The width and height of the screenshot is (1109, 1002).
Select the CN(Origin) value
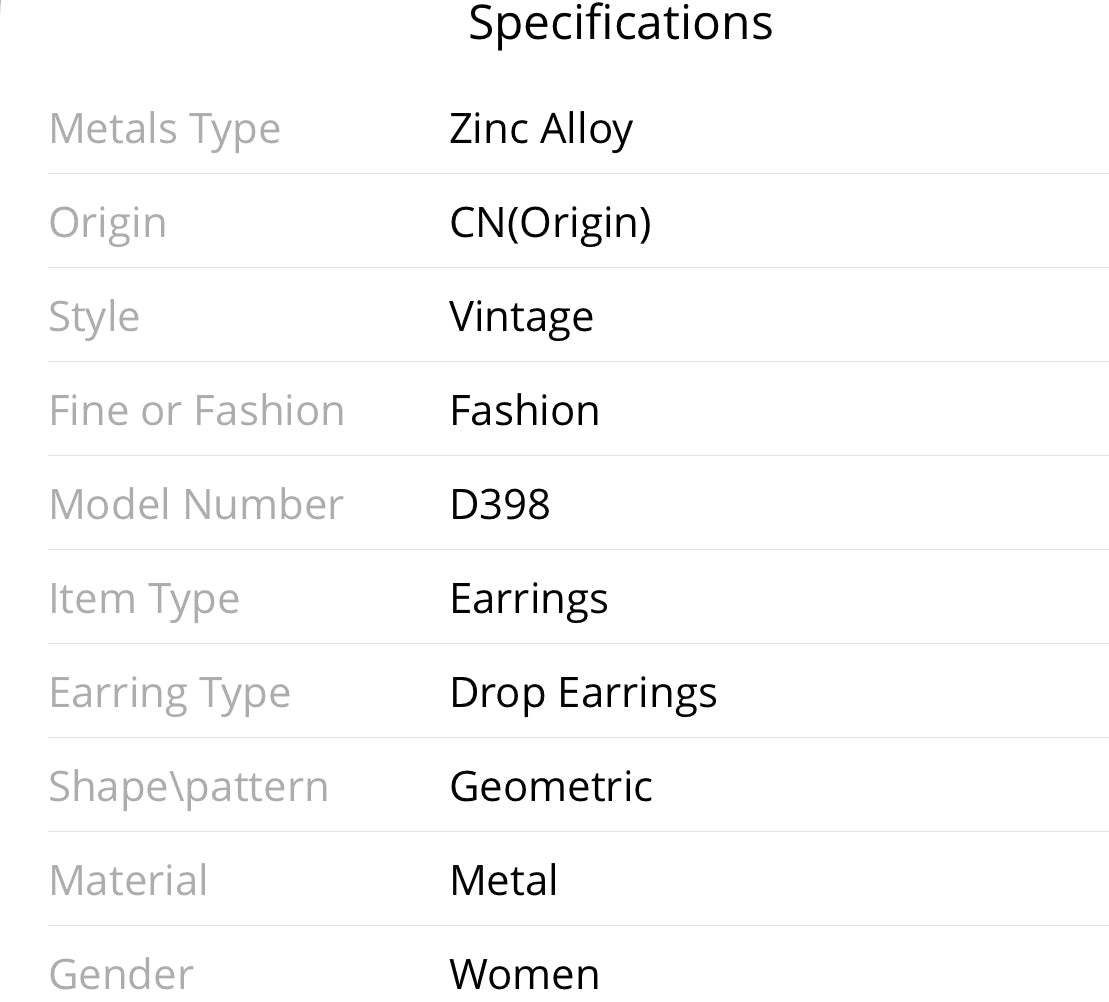550,223
